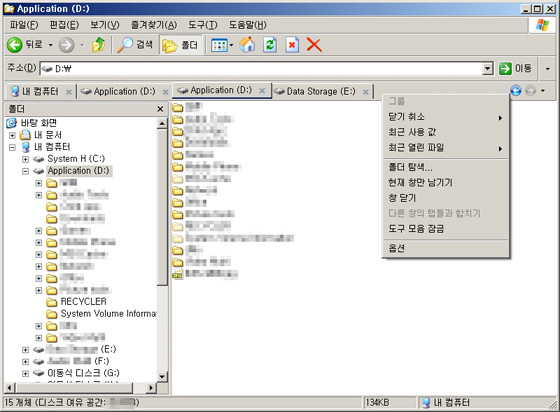
Task: Click 내 컴퓨터 icon in status bar
Action: click(426, 403)
